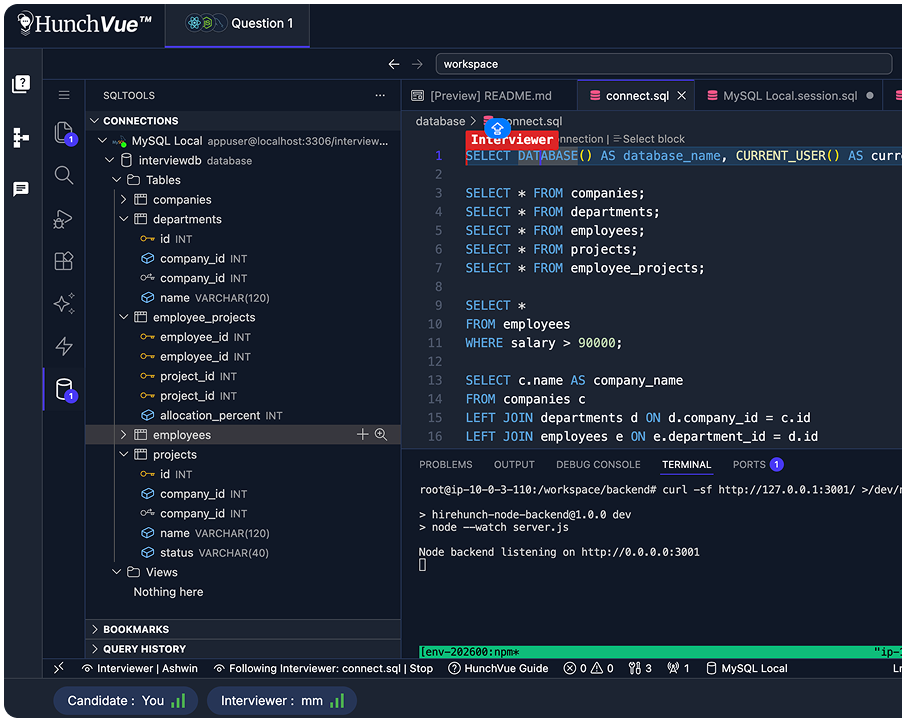Click Select block code lens link
This screenshot has width=906, height=722.
(649, 139)
